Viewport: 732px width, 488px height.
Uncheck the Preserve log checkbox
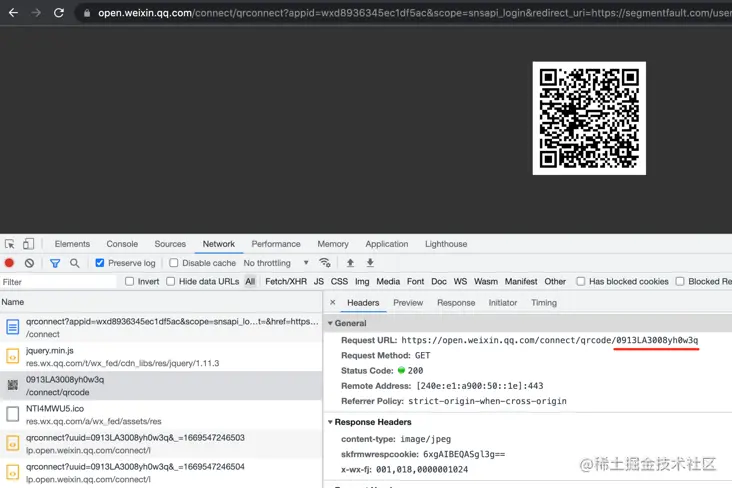tap(100, 263)
